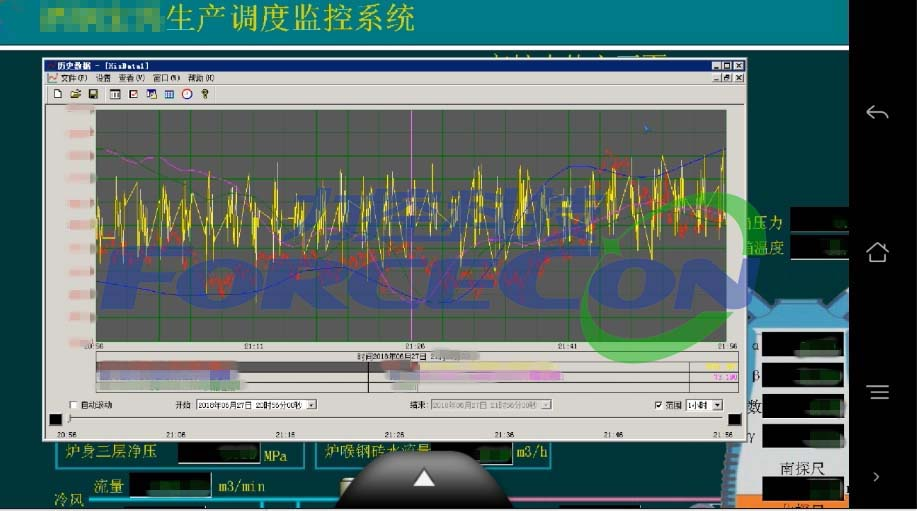
Task: Toggle the 范围 range checkbox
Action: 657,405
